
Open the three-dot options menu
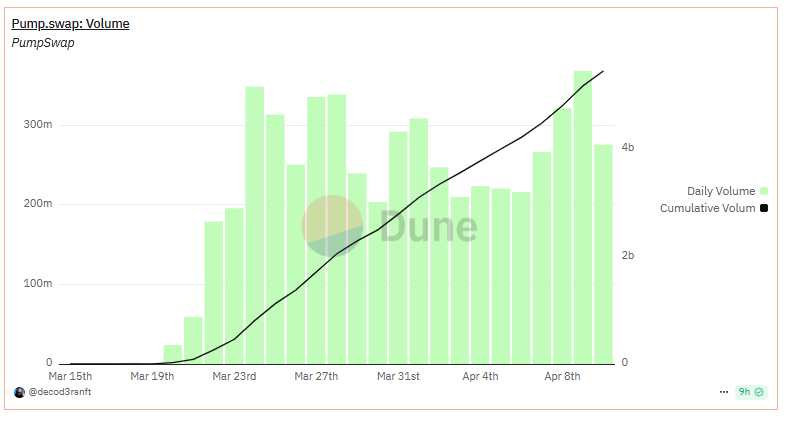tap(724, 392)
